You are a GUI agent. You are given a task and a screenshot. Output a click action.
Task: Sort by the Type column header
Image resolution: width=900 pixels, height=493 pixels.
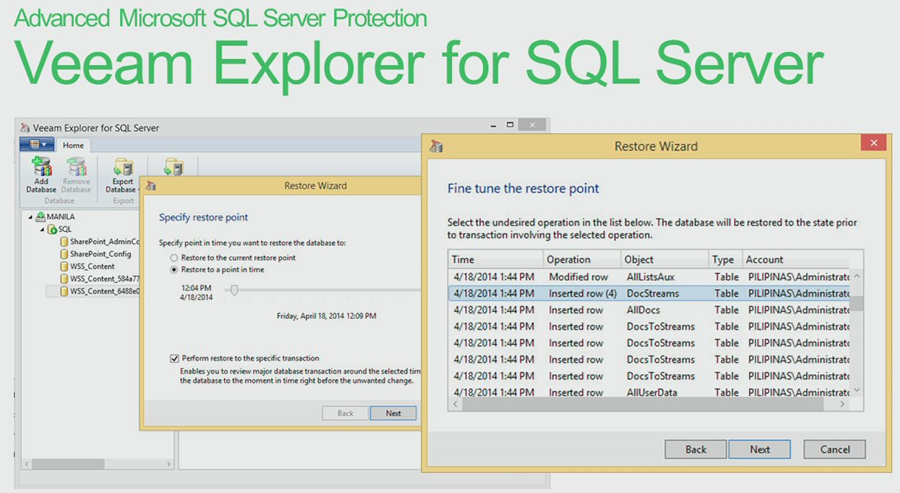726,259
